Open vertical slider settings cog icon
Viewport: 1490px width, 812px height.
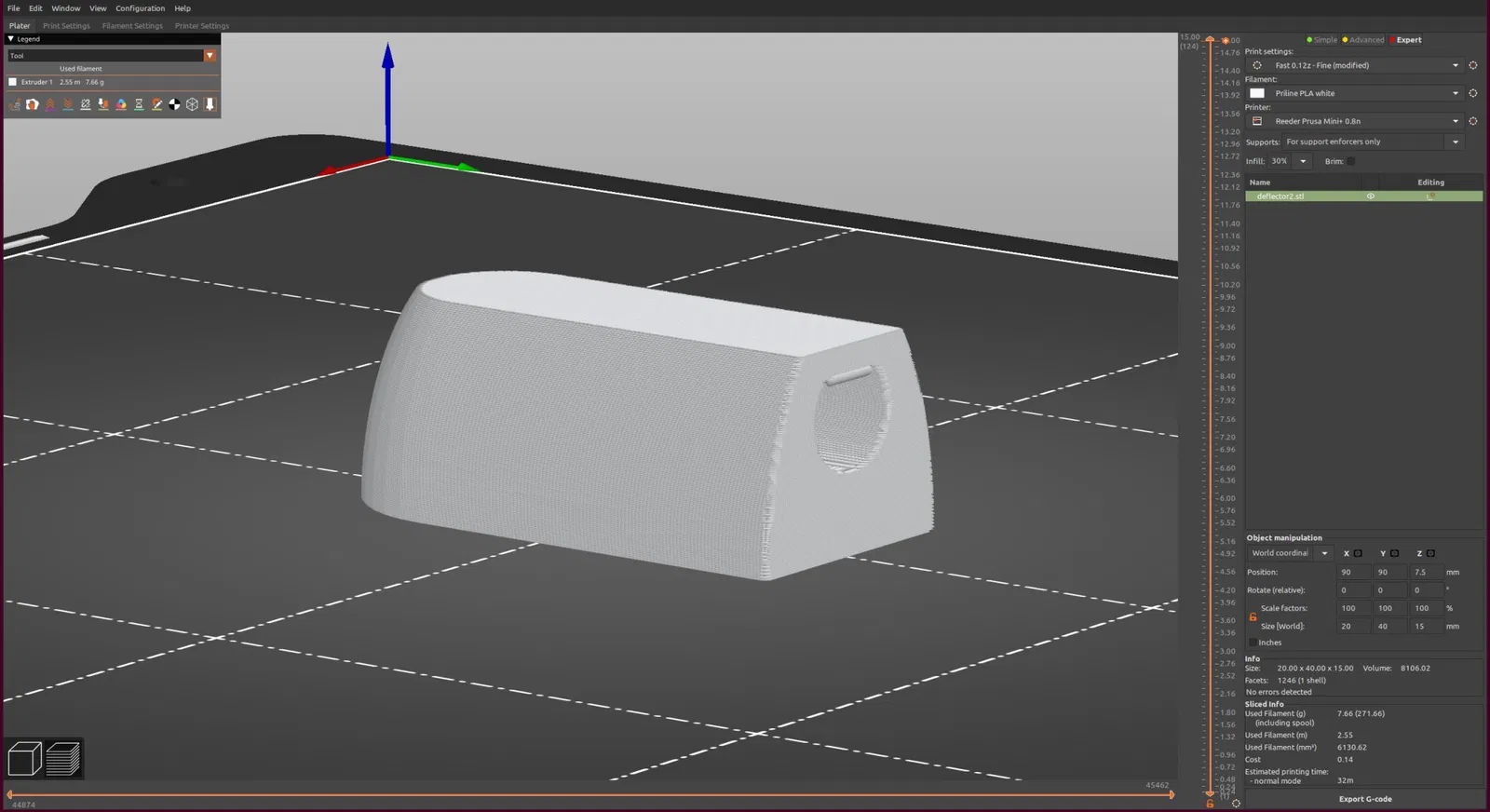(x=1236, y=804)
